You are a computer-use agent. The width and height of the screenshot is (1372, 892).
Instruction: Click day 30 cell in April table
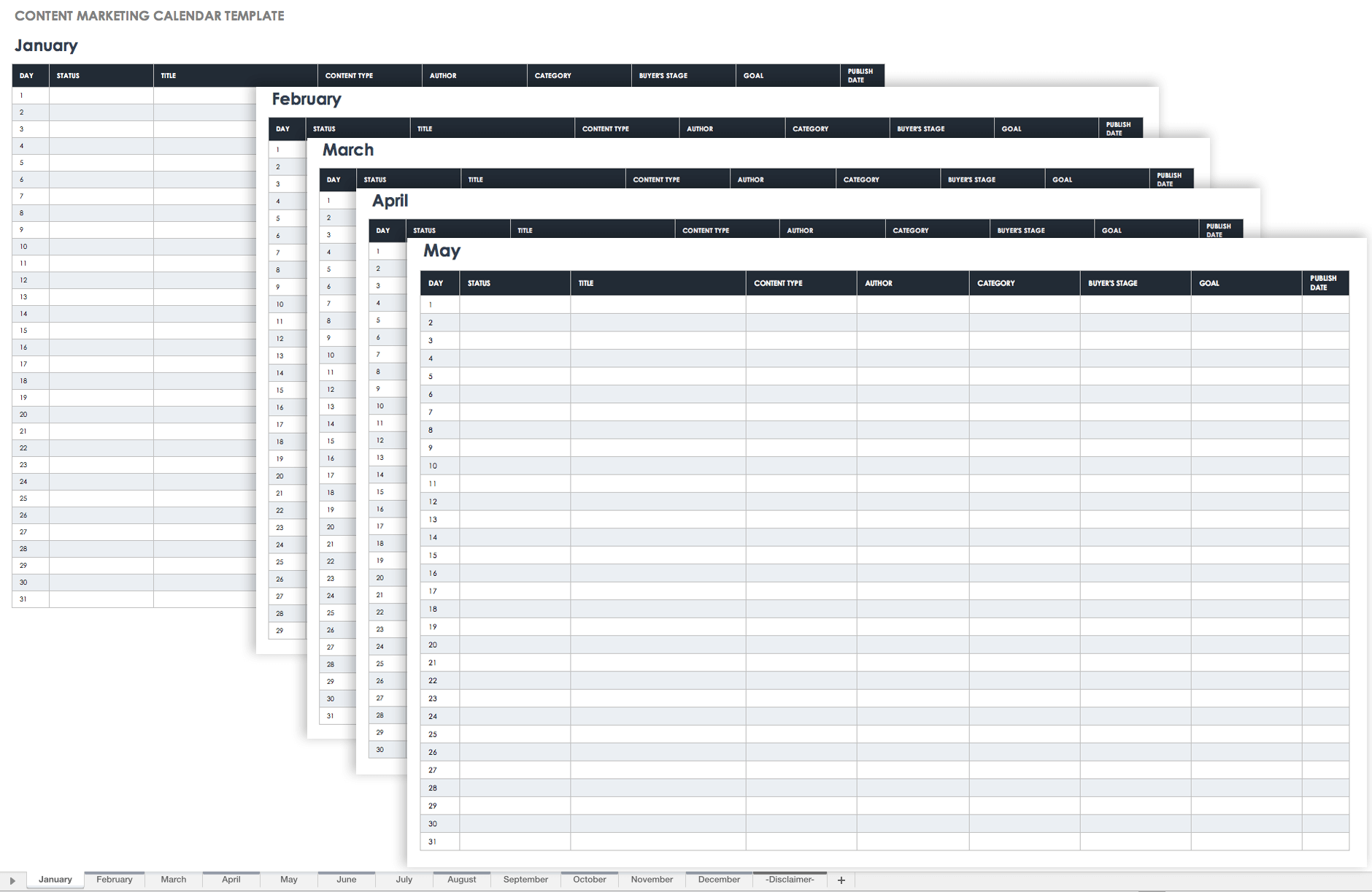pos(387,750)
